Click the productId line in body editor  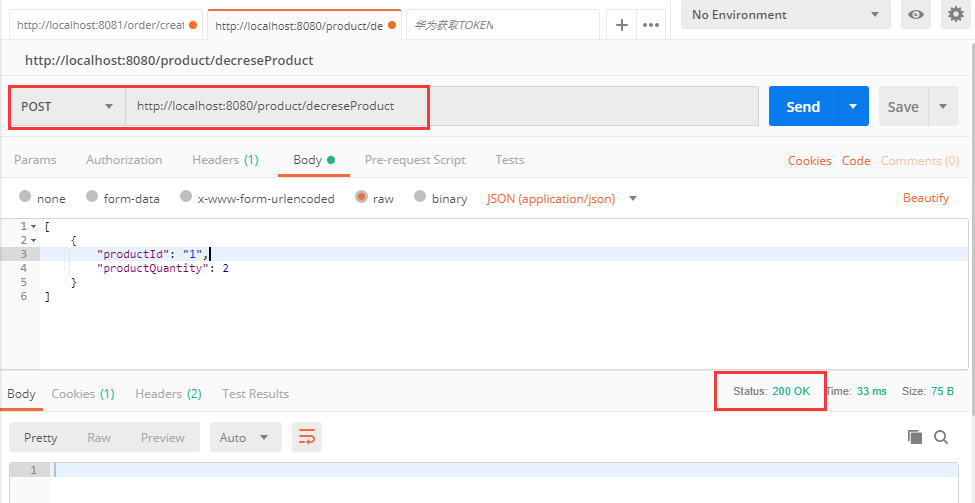pyautogui.click(x=504, y=254)
